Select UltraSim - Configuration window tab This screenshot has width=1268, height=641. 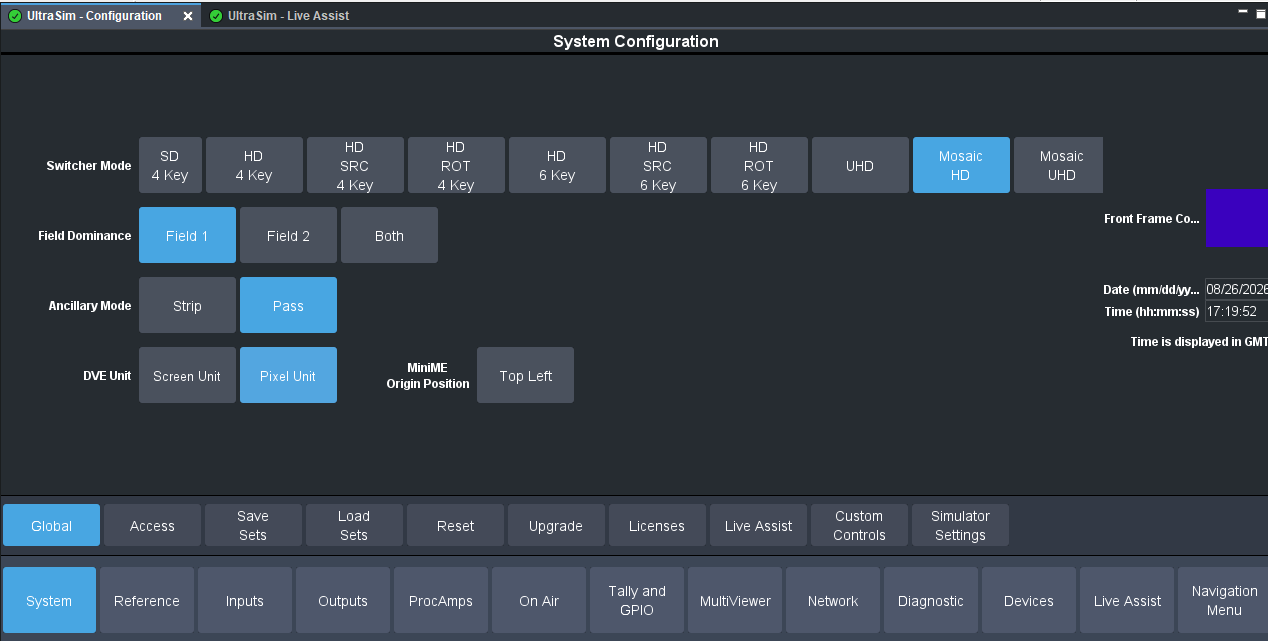[x=94, y=15]
